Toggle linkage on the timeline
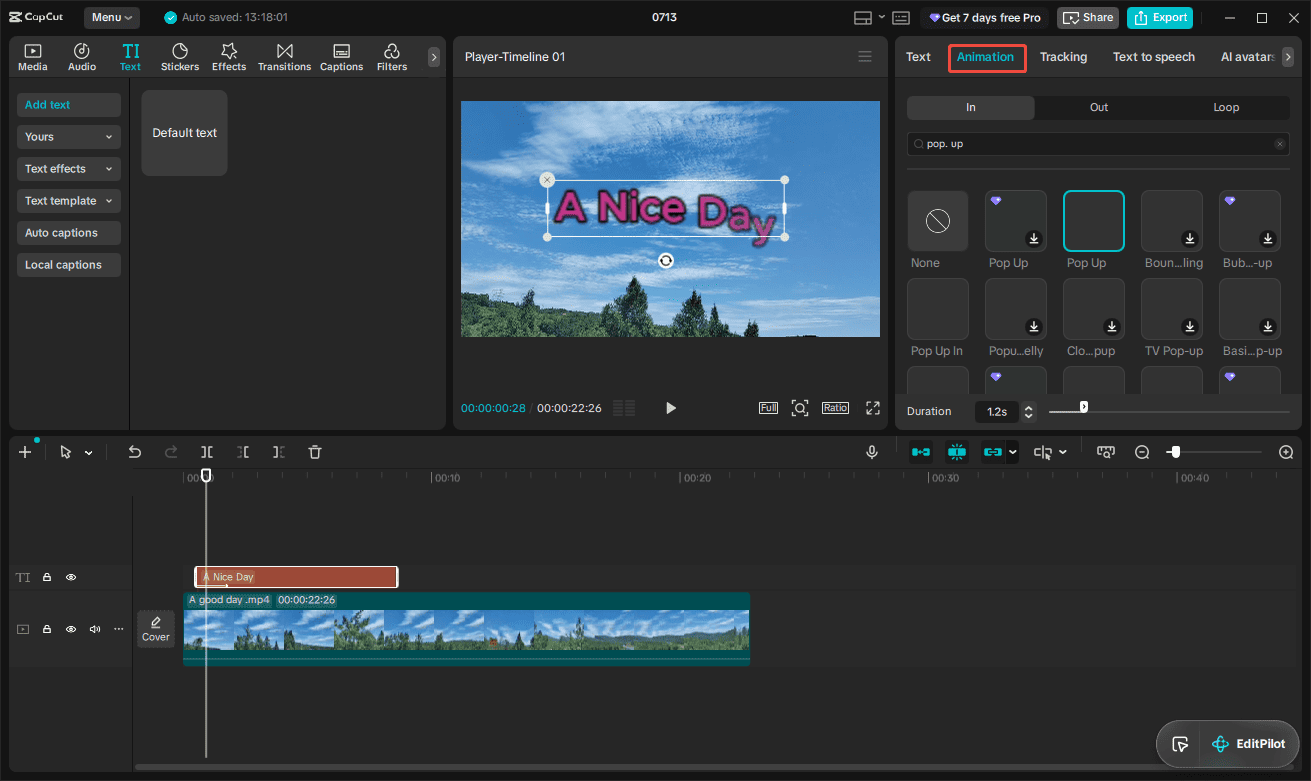 [x=992, y=452]
